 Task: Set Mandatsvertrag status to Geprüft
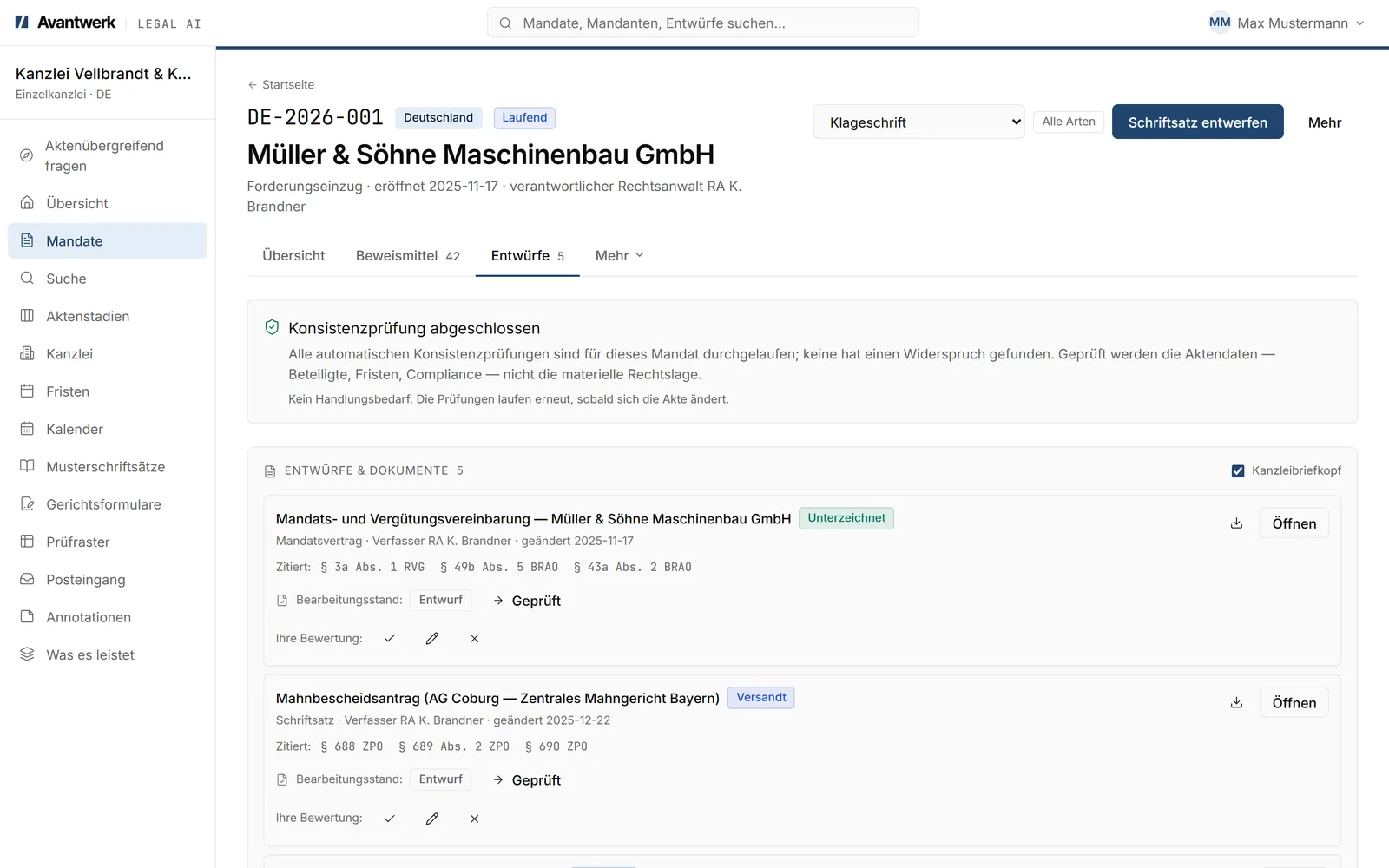[x=527, y=601]
